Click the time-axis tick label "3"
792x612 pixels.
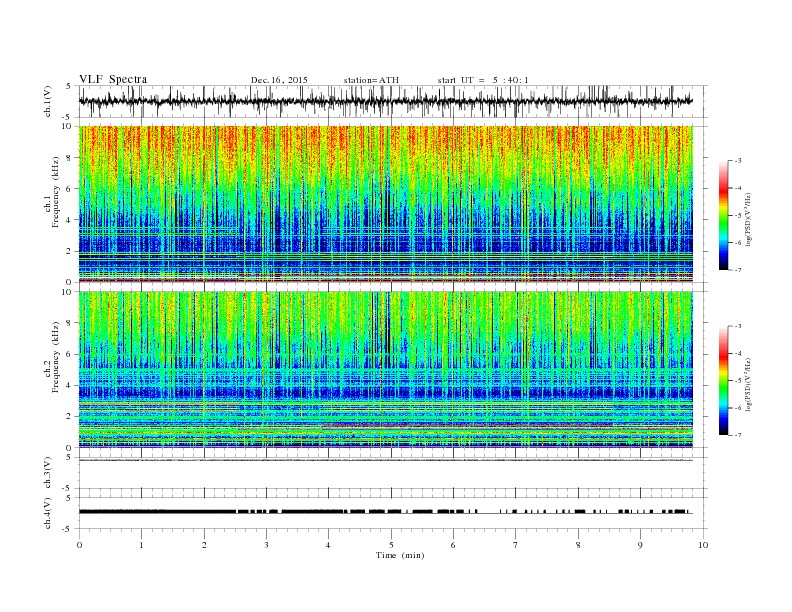click(x=266, y=545)
